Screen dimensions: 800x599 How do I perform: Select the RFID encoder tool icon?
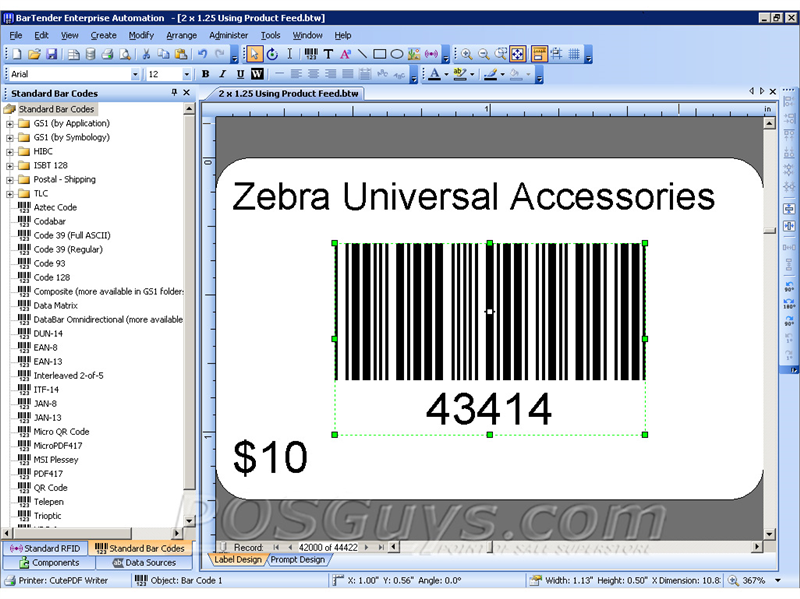[x=431, y=54]
